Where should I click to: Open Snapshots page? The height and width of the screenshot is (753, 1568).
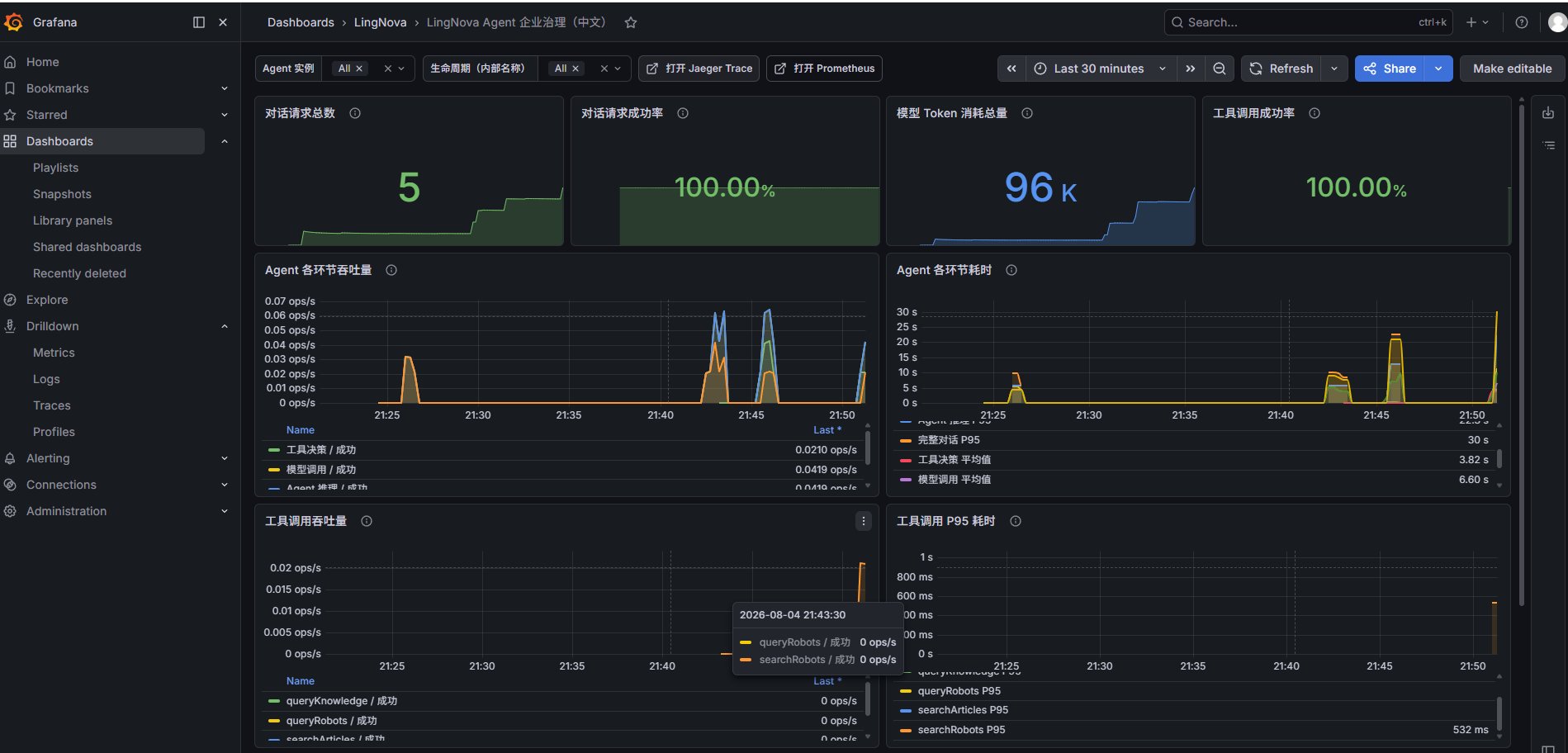click(62, 194)
